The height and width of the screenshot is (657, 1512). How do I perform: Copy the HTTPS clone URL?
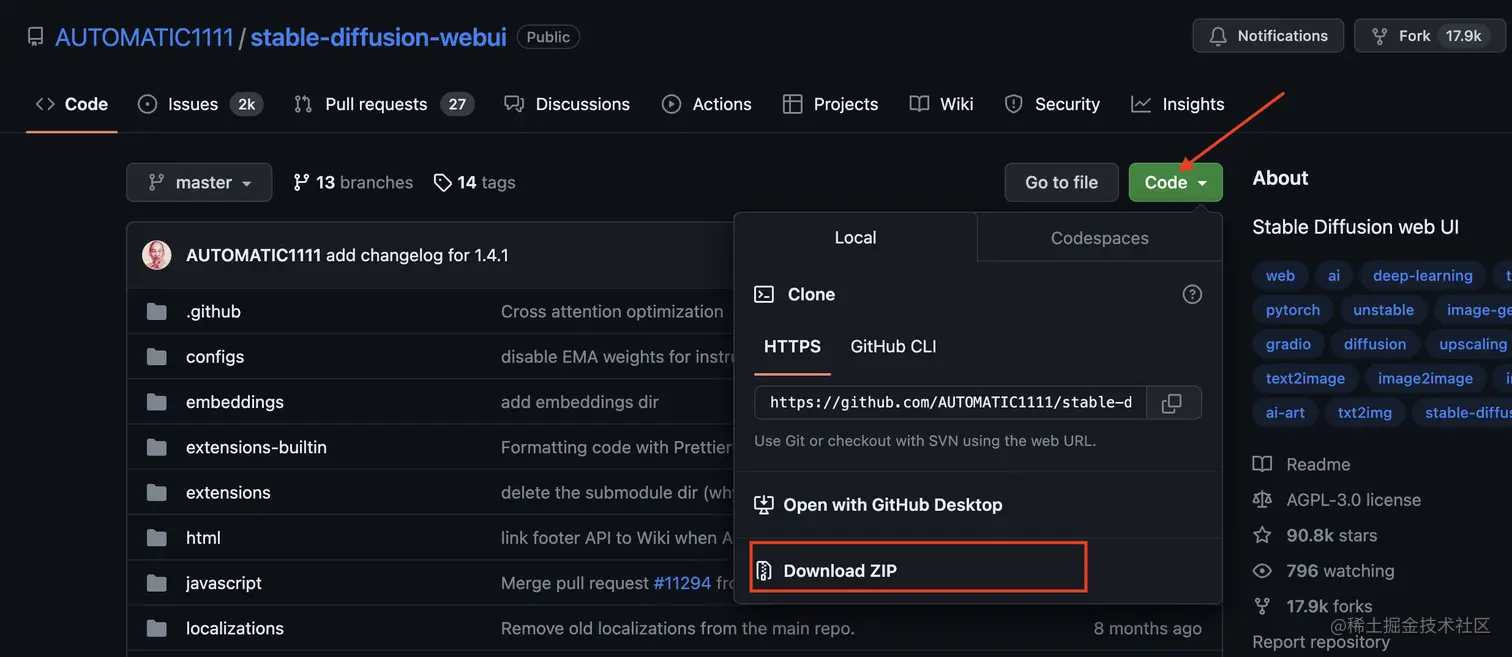(1172, 403)
